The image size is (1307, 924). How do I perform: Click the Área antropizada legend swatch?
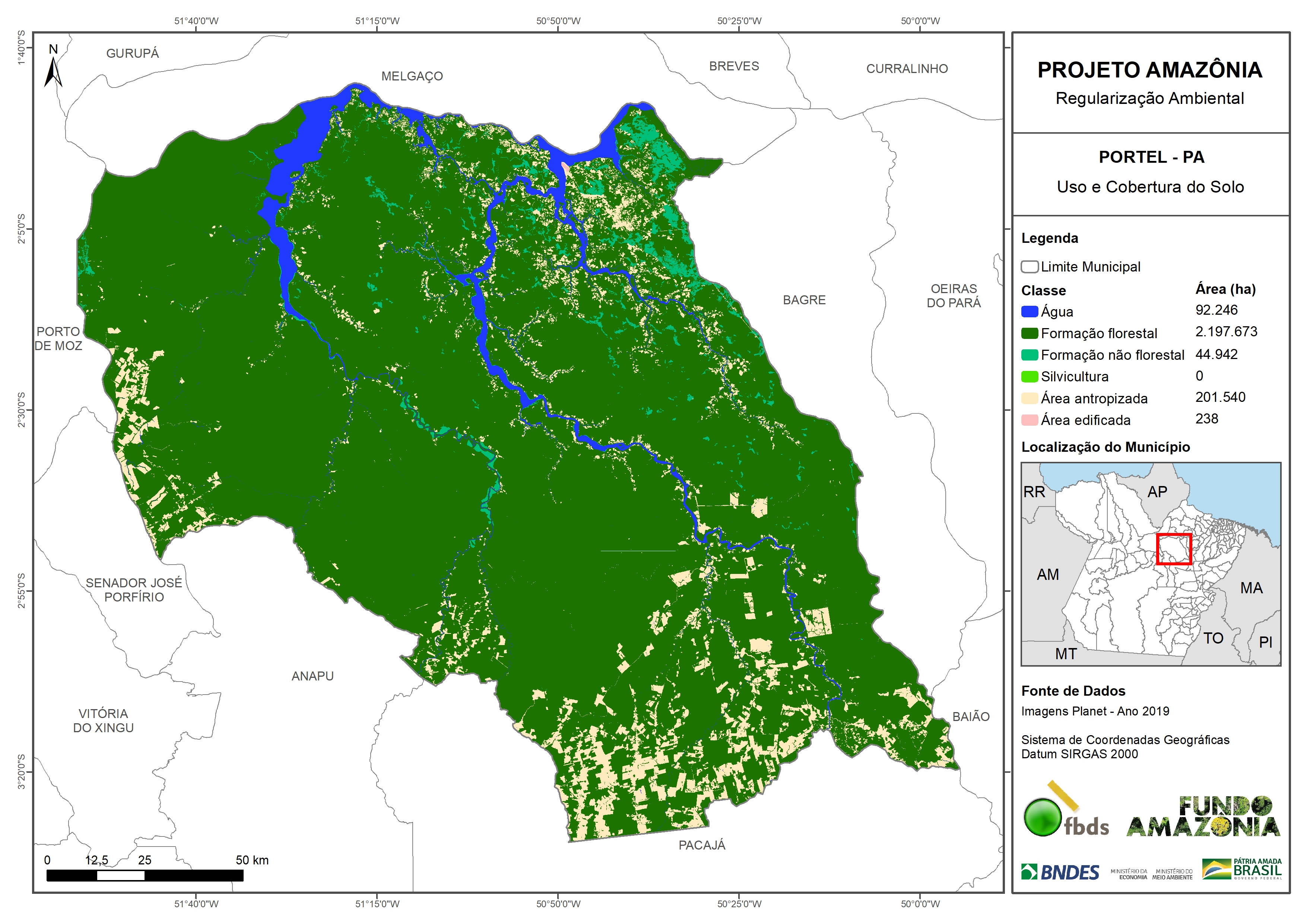click(1029, 399)
